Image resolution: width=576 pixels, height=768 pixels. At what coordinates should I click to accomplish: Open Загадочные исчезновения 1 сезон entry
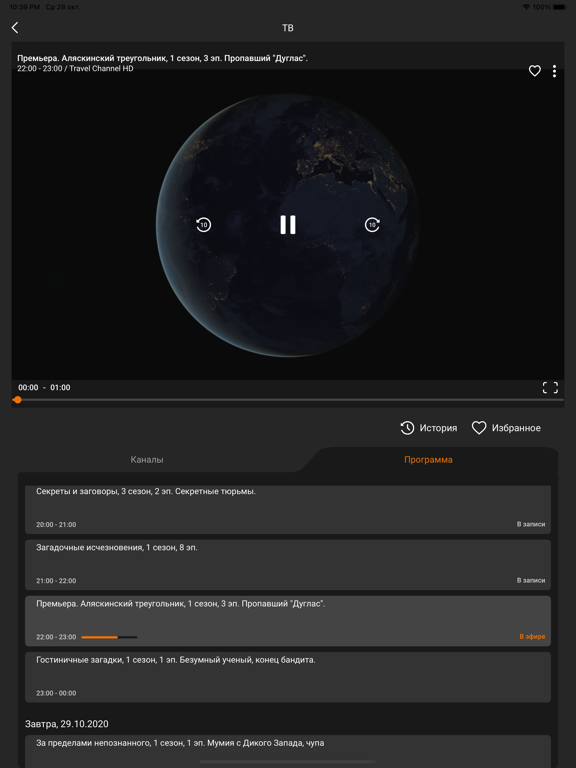288,565
